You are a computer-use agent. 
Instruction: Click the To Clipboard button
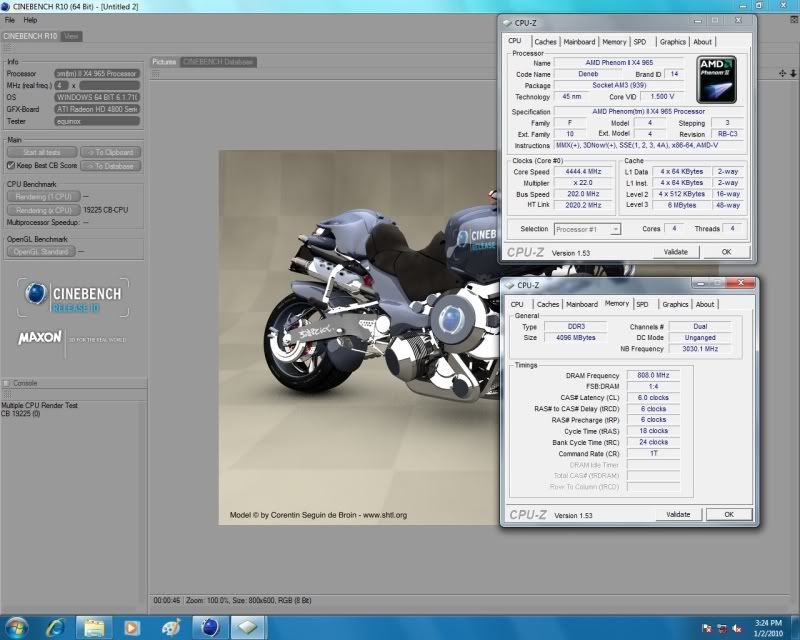point(111,152)
